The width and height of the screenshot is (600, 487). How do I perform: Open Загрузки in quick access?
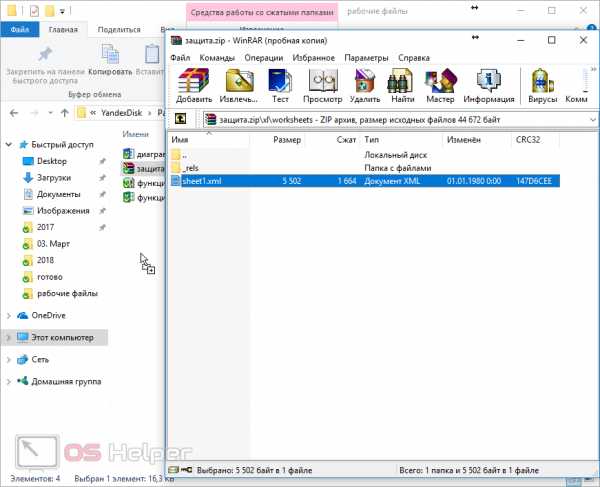coord(54,178)
